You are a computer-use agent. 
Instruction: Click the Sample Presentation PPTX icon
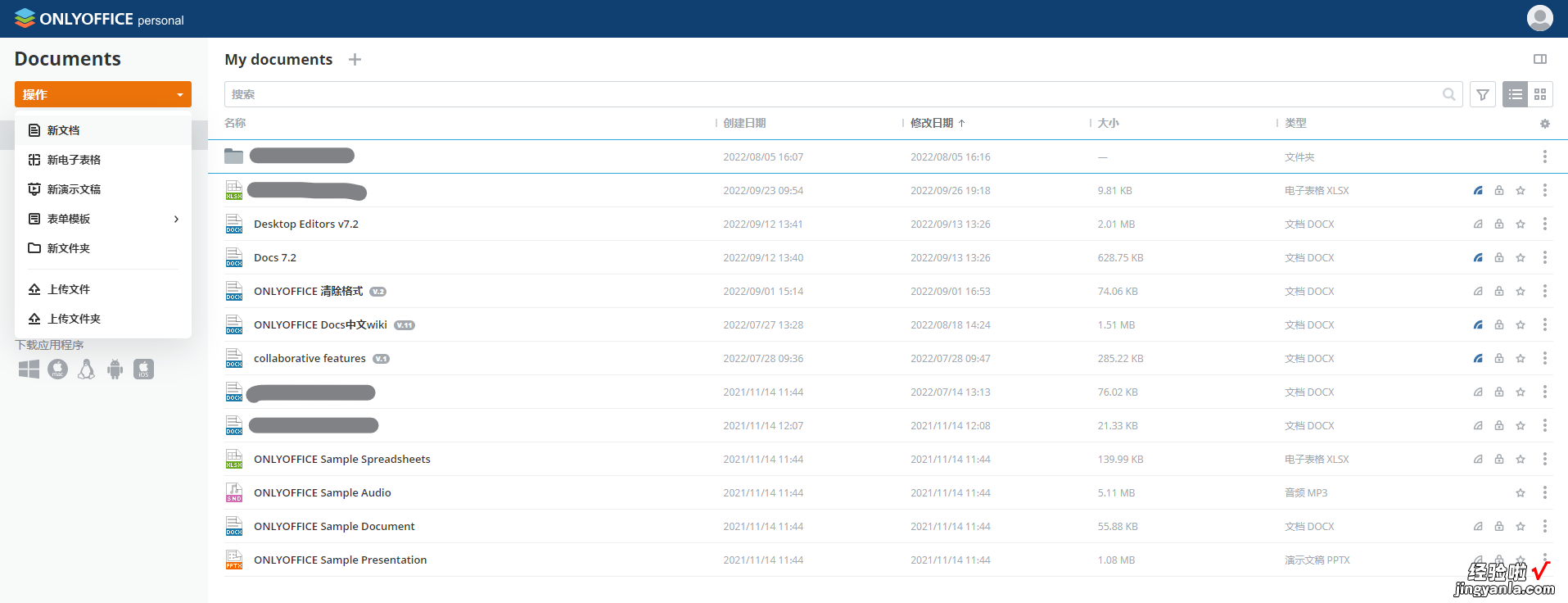[234, 560]
